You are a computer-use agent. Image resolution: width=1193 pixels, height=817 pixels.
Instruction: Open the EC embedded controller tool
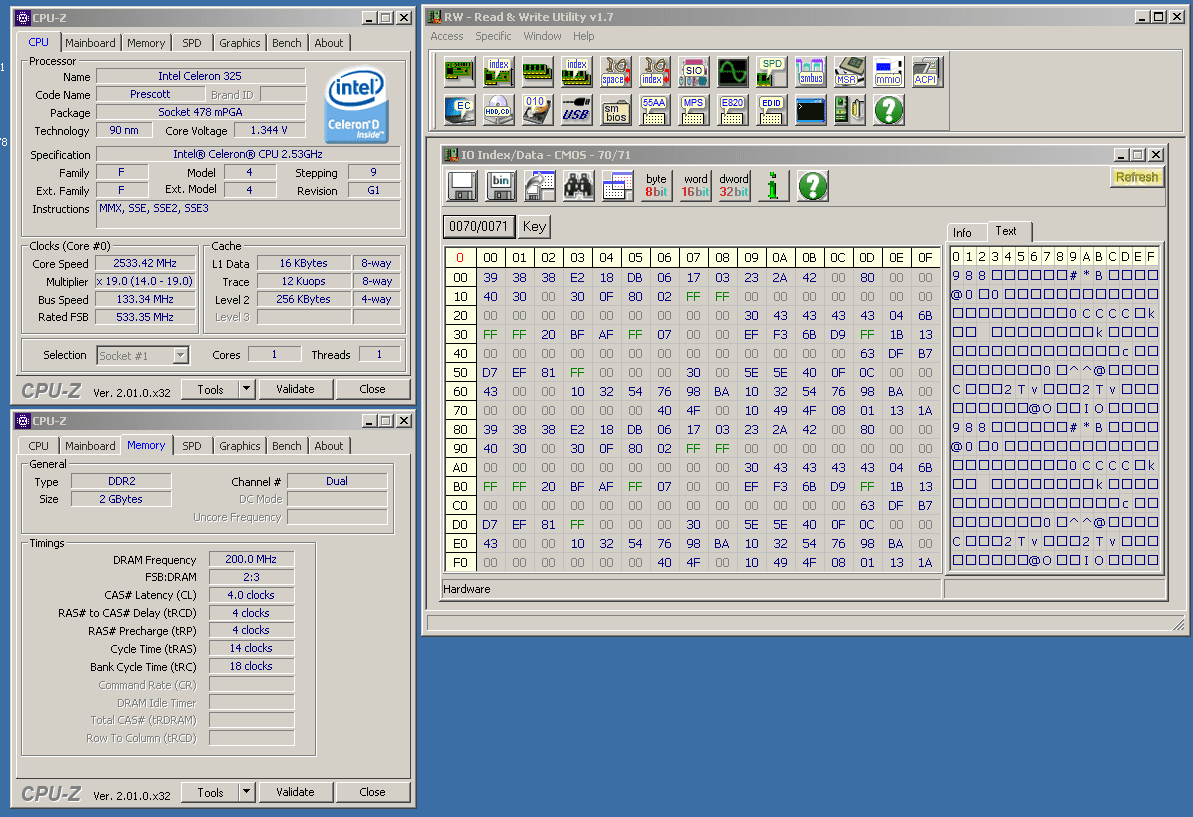click(x=460, y=110)
